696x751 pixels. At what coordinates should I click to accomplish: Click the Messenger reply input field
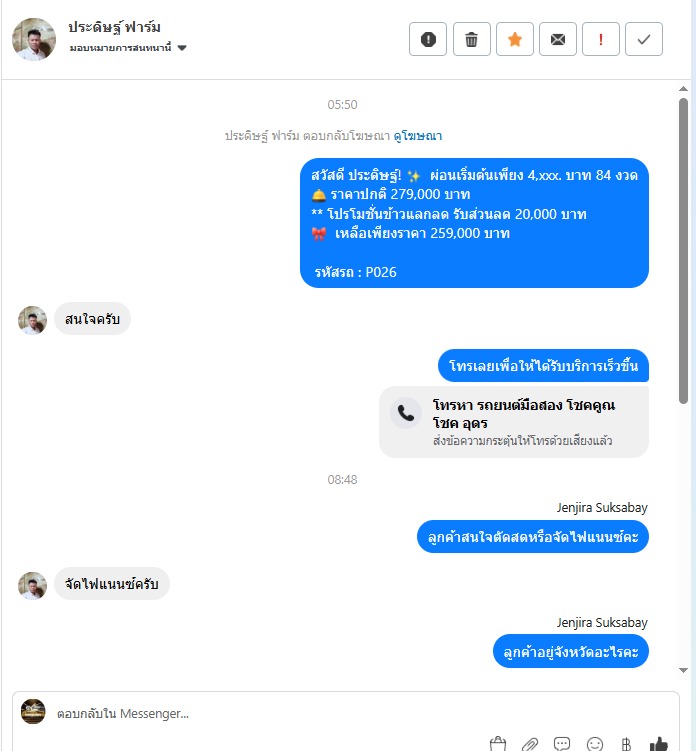(x=345, y=713)
